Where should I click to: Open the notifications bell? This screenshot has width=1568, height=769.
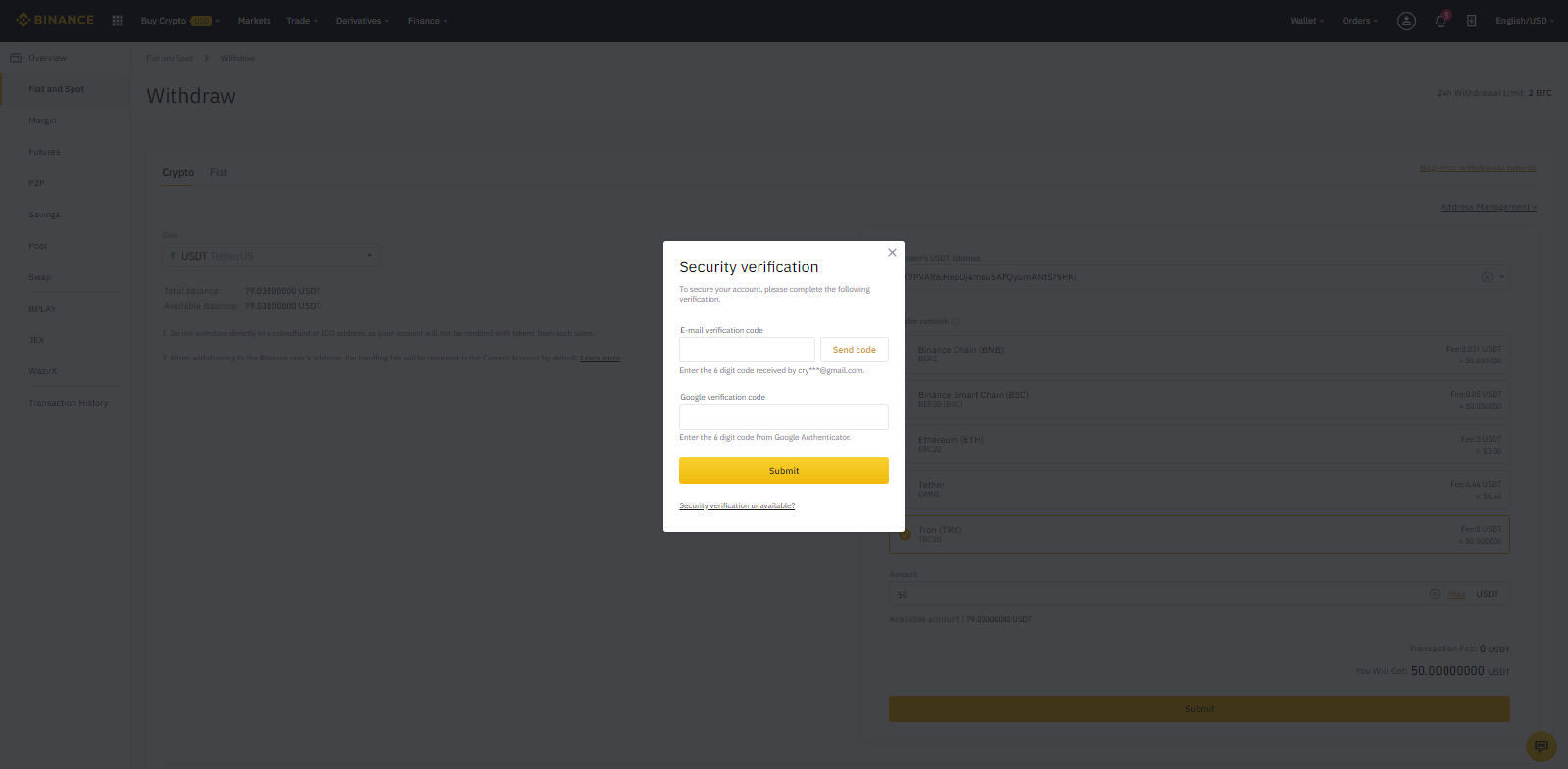coord(1441,21)
